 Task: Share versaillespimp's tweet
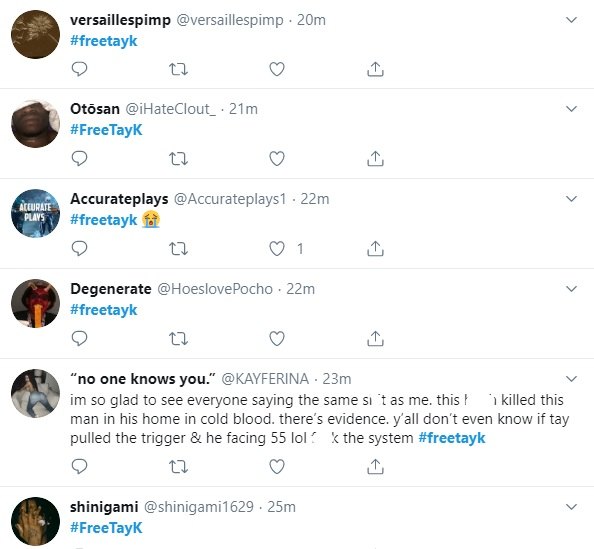pos(375,69)
